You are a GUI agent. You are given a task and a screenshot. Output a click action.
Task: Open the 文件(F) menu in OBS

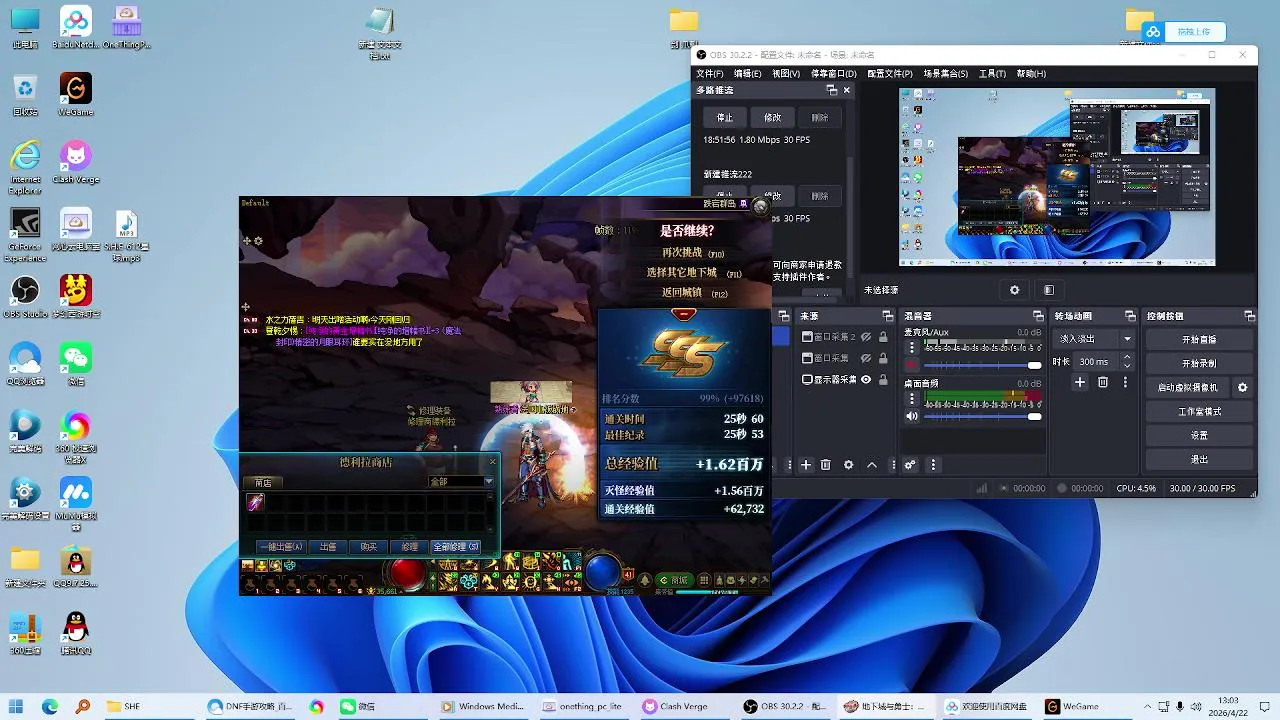709,73
